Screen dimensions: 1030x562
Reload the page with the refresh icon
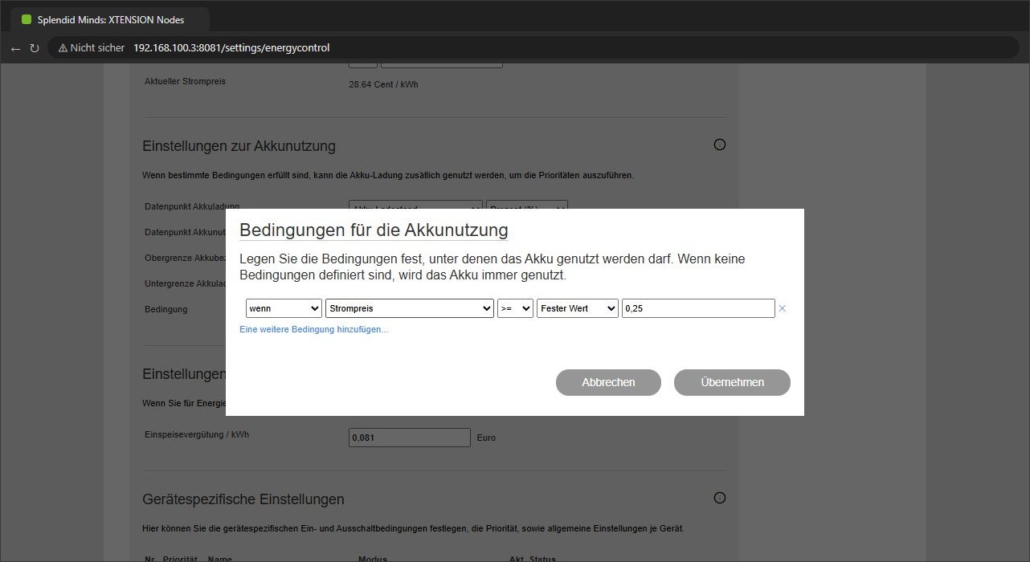[x=34, y=49]
